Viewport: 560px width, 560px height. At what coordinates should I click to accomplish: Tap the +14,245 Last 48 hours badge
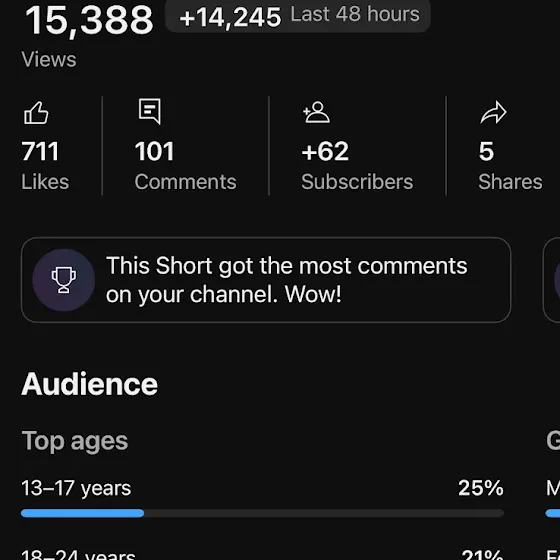(x=298, y=16)
